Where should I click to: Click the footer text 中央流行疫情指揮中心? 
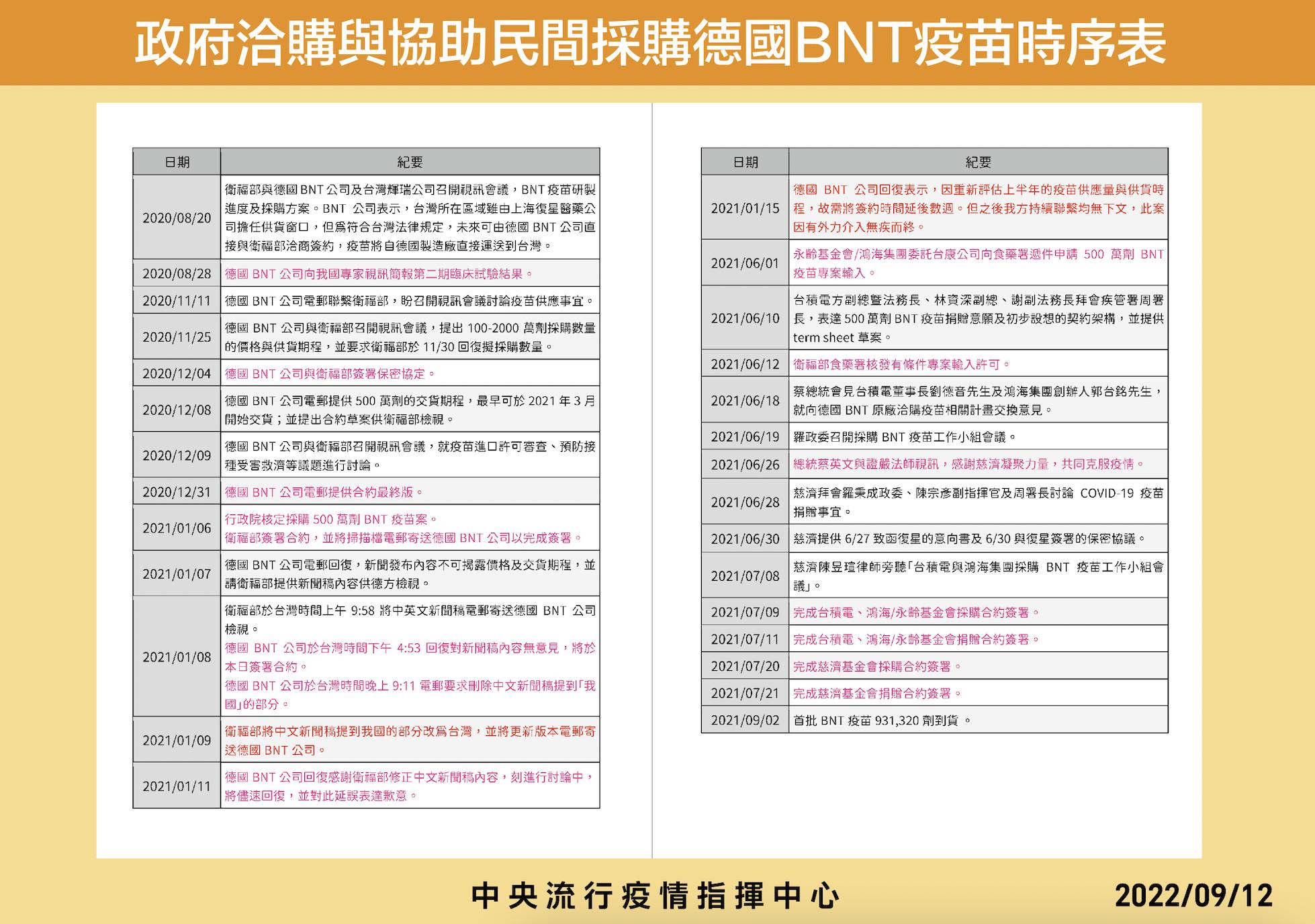655,896
